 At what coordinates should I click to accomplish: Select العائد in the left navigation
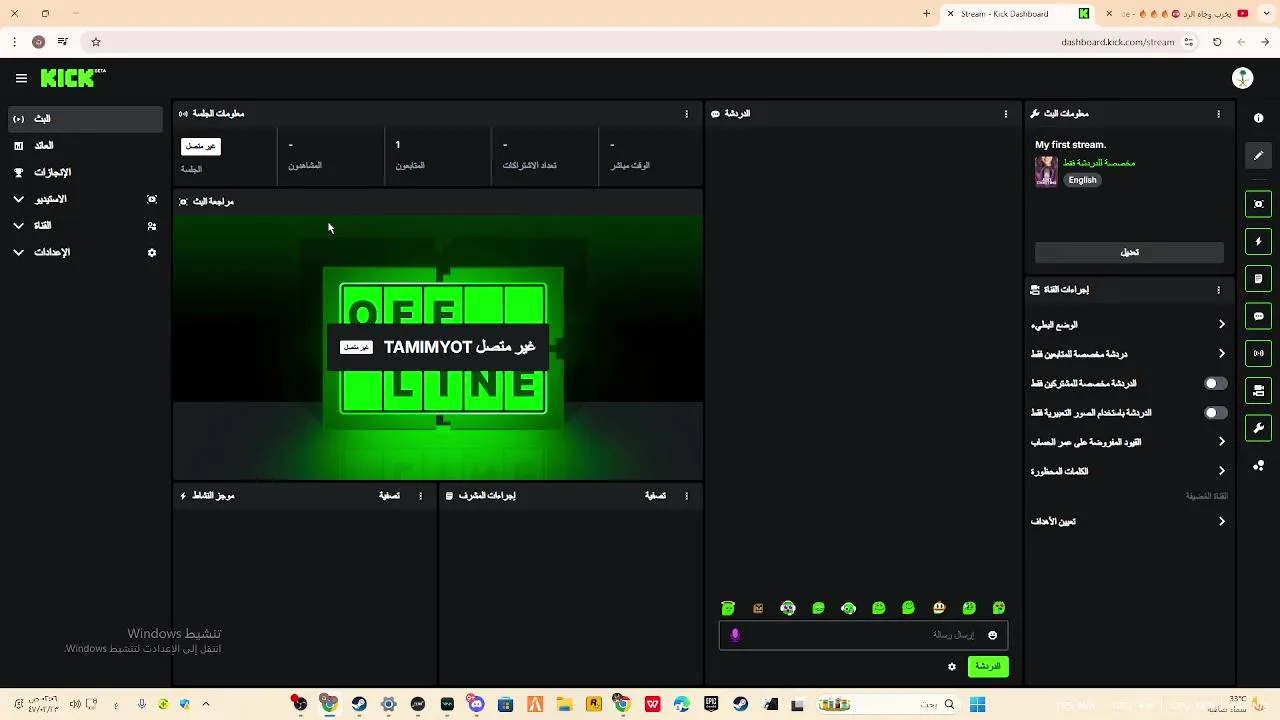pyautogui.click(x=85, y=146)
